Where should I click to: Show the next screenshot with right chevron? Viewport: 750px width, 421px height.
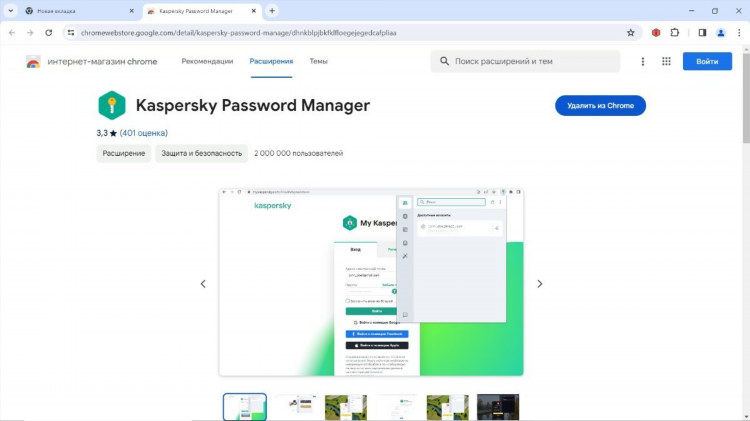(x=540, y=284)
